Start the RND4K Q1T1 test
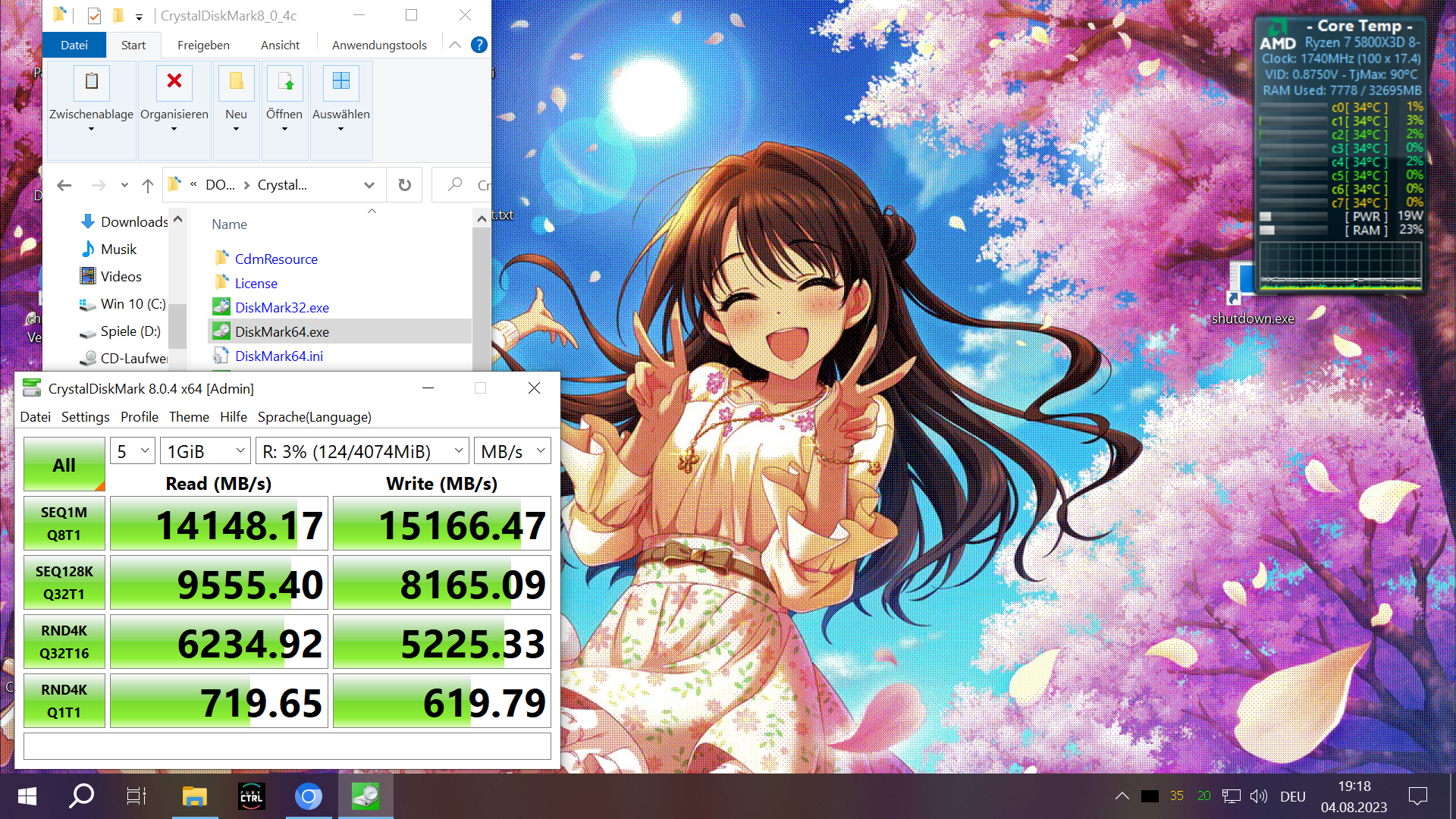 coord(64,701)
